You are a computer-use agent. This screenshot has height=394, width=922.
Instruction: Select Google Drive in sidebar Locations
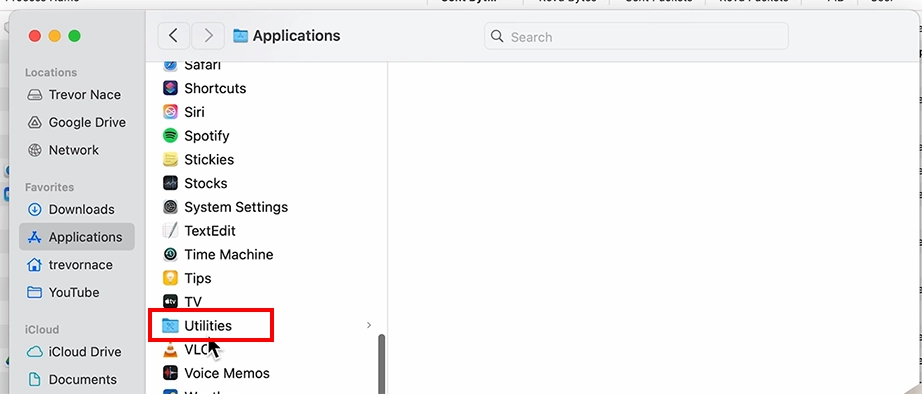[x=76, y=122]
